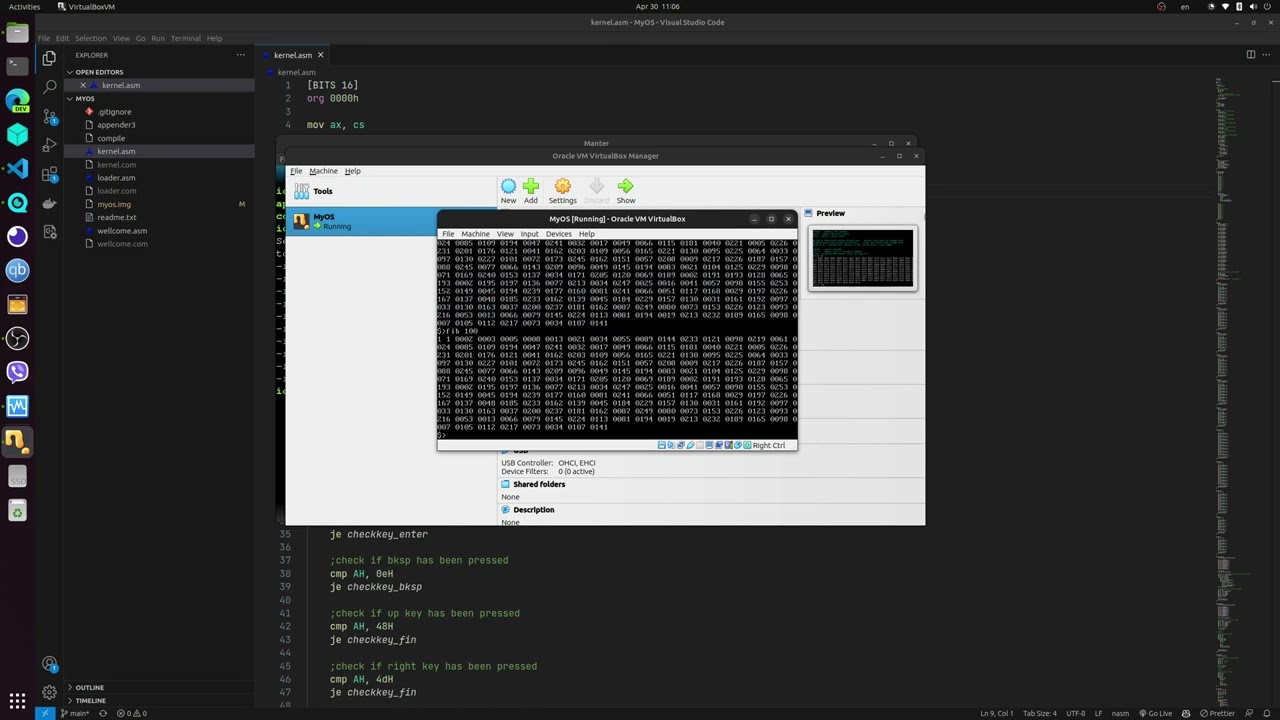
Task: Open compile file in the Explorer
Action: (x=111, y=138)
